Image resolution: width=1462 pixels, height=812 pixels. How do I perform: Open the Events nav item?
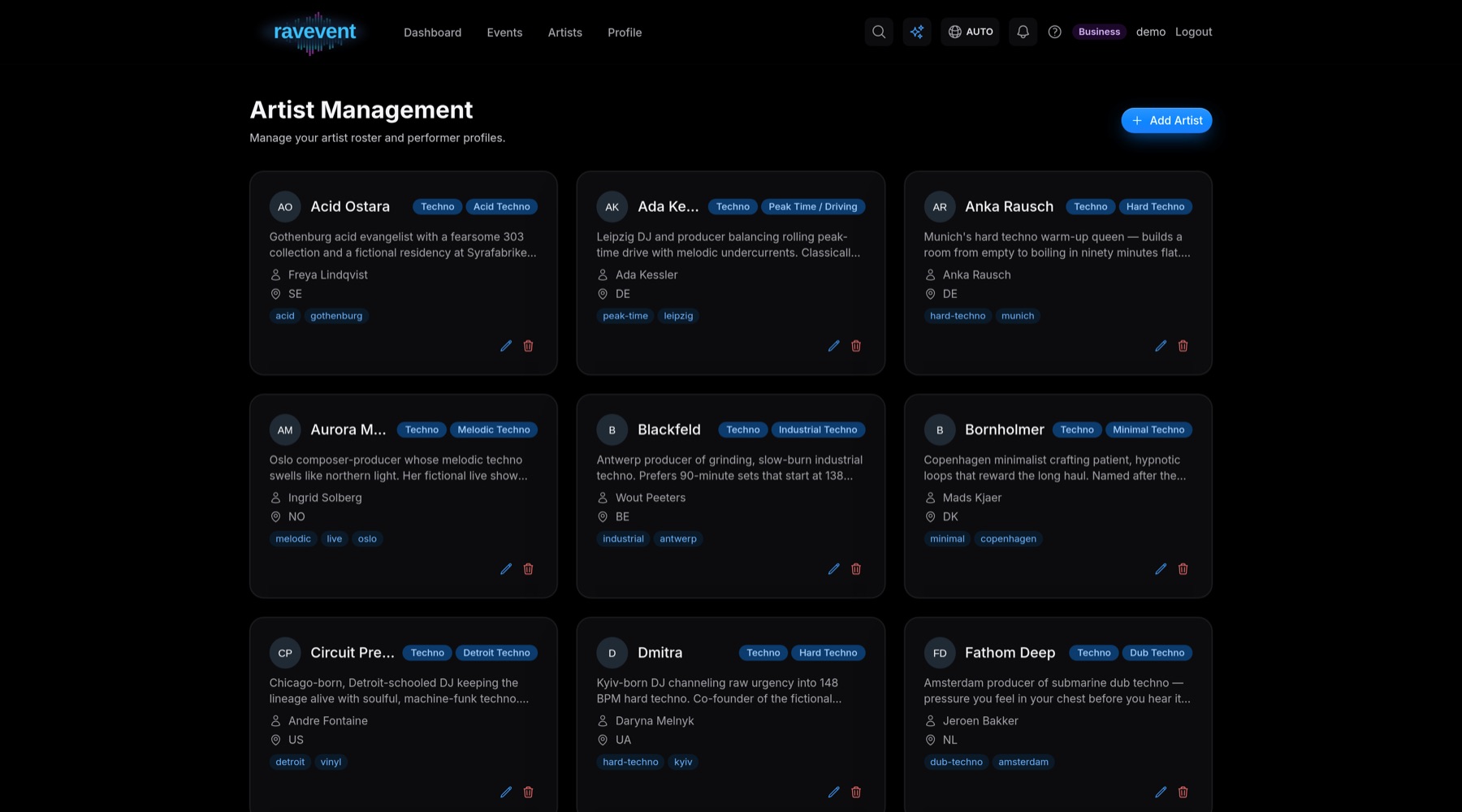[504, 32]
